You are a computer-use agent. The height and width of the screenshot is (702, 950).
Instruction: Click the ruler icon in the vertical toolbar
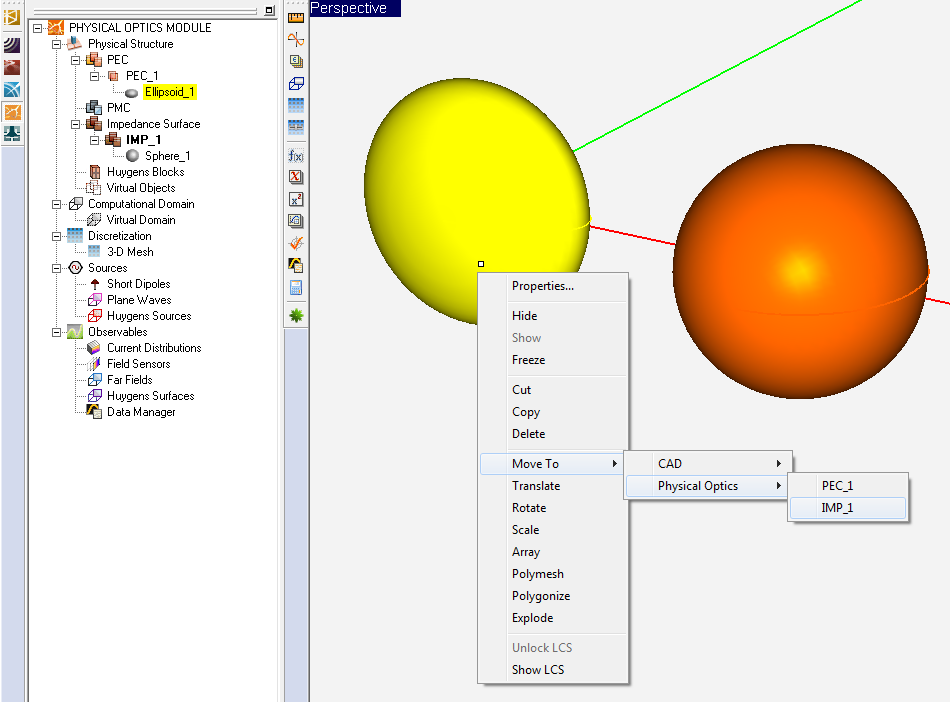pyautogui.click(x=296, y=17)
